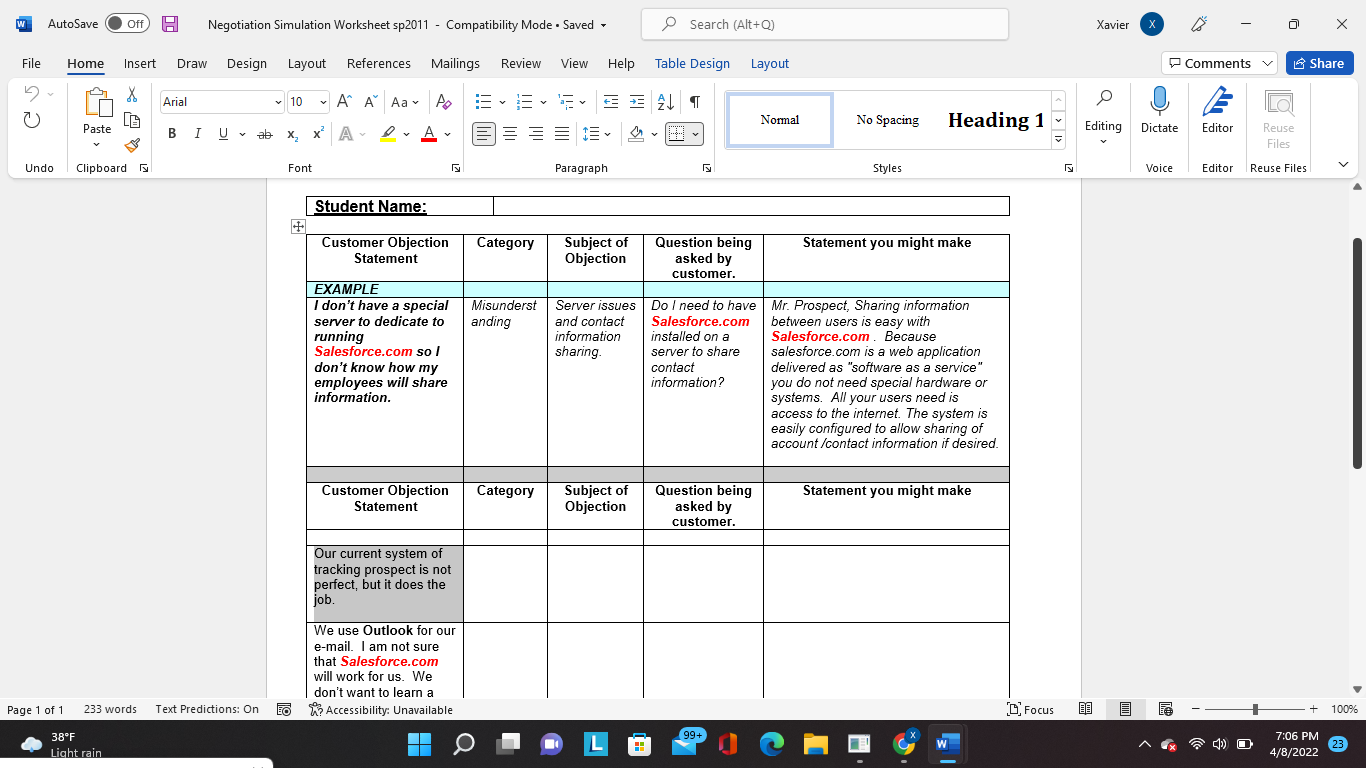
Task: Enable Subscript formatting
Action: (x=292, y=133)
